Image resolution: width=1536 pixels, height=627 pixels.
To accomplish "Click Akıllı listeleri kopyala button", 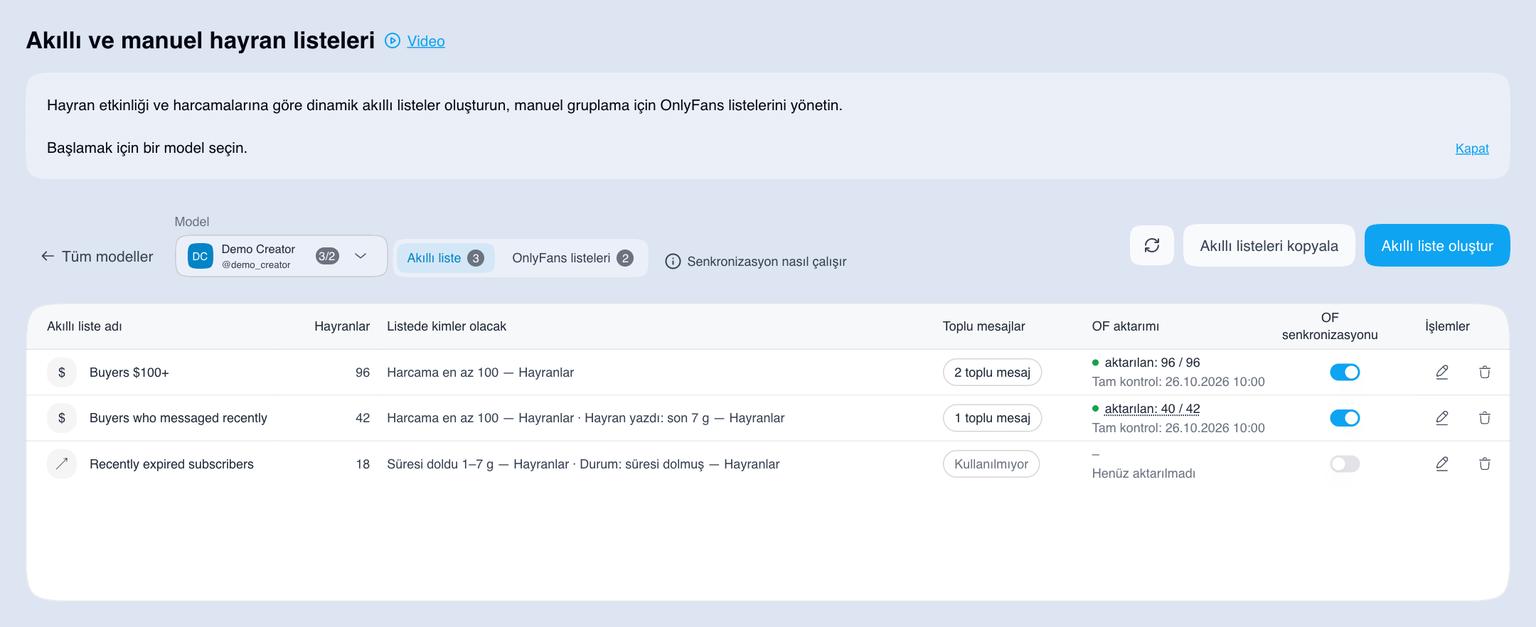I will [1269, 245].
